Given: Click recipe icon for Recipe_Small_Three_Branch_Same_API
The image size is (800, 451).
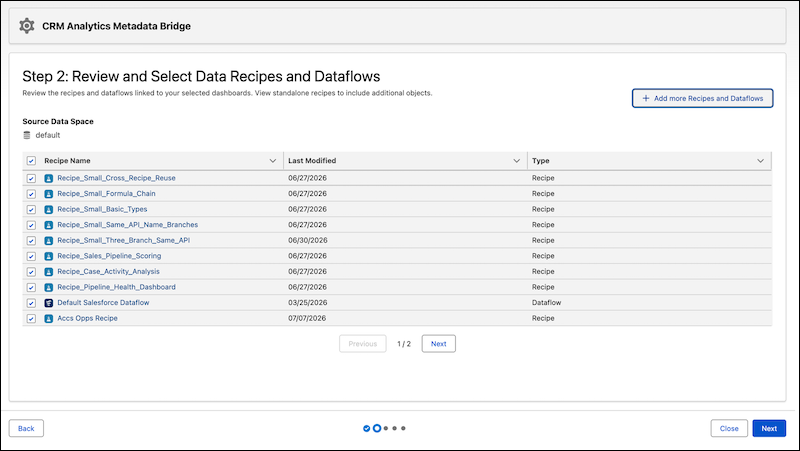Looking at the screenshot, I should pos(48,241).
